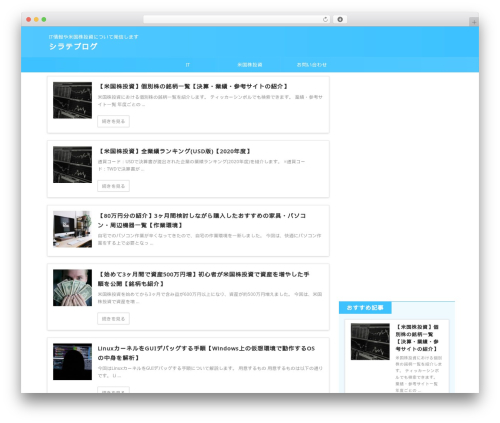
Task: Open article 始めて3ヶ月間で資産500万円増
Action: point(203,279)
